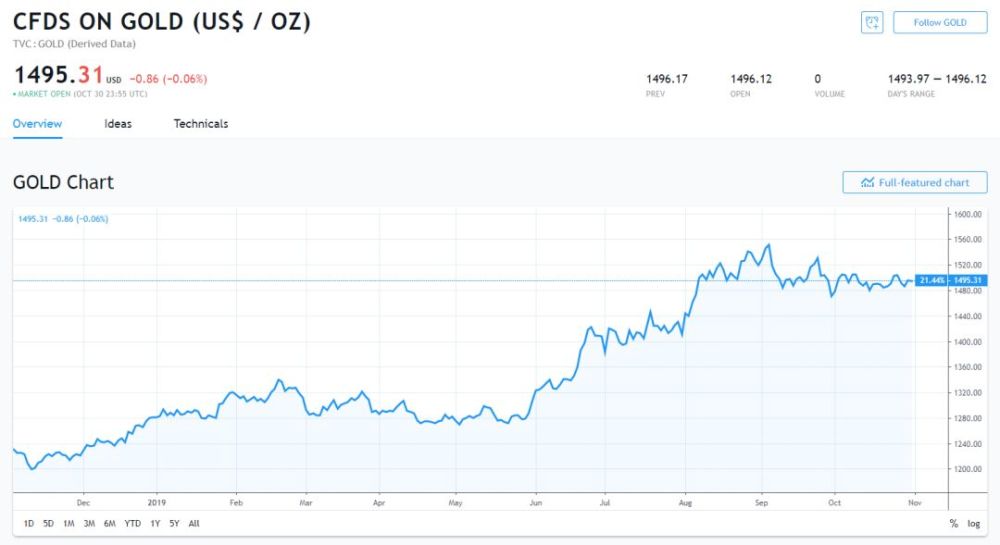The height and width of the screenshot is (545, 1000).
Task: Select the Overview tab
Action: pos(37,124)
